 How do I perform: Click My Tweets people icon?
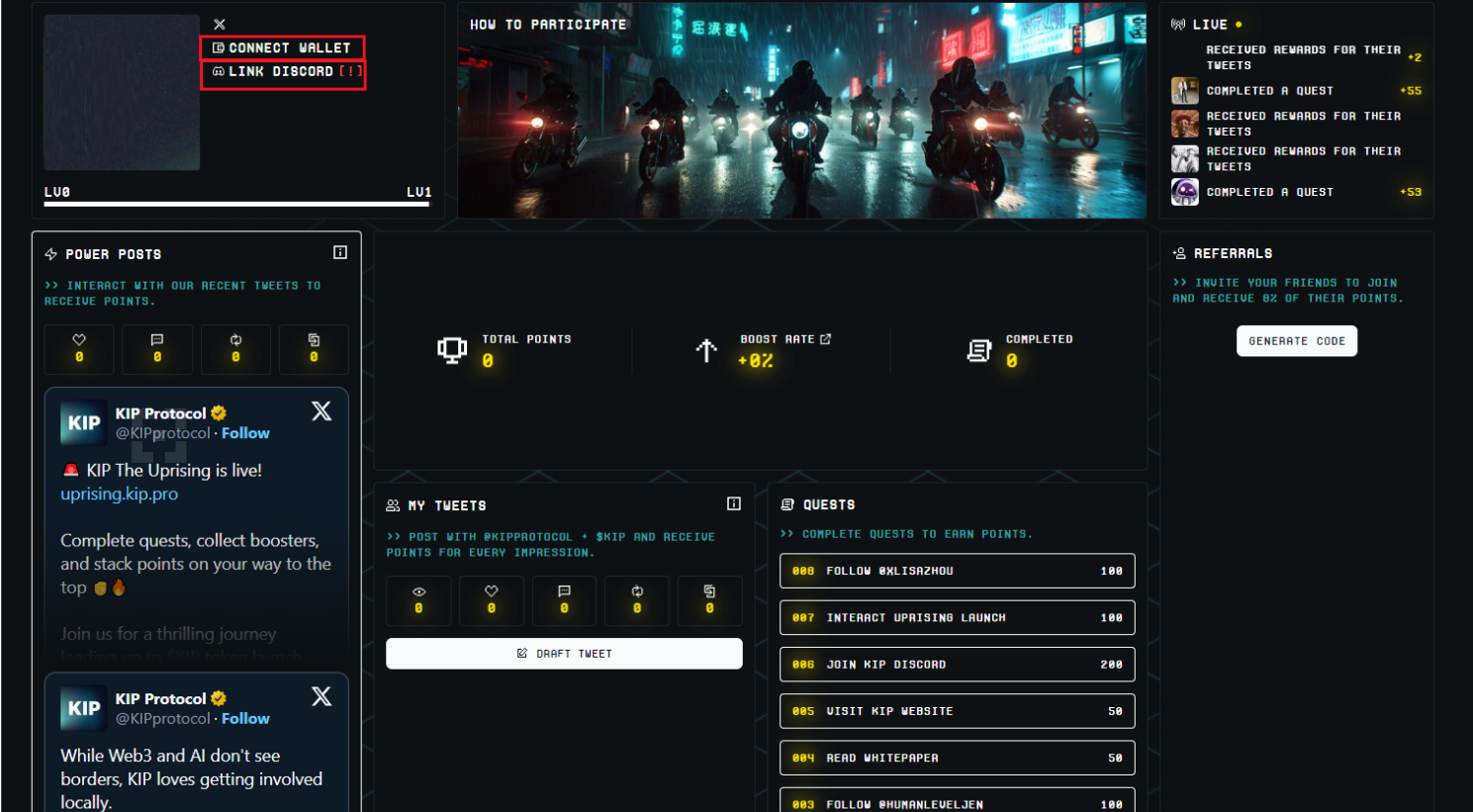coord(393,505)
